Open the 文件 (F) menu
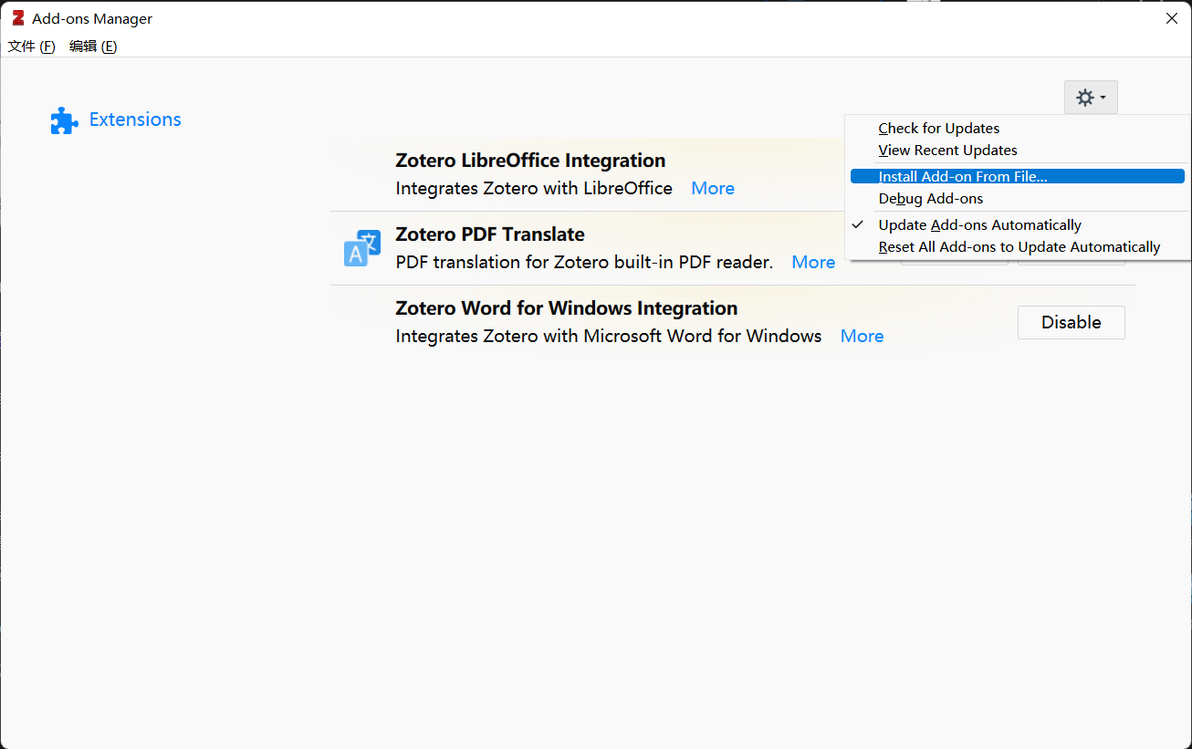Screen dimensions: 1192x749 pyautogui.click(x=31, y=46)
